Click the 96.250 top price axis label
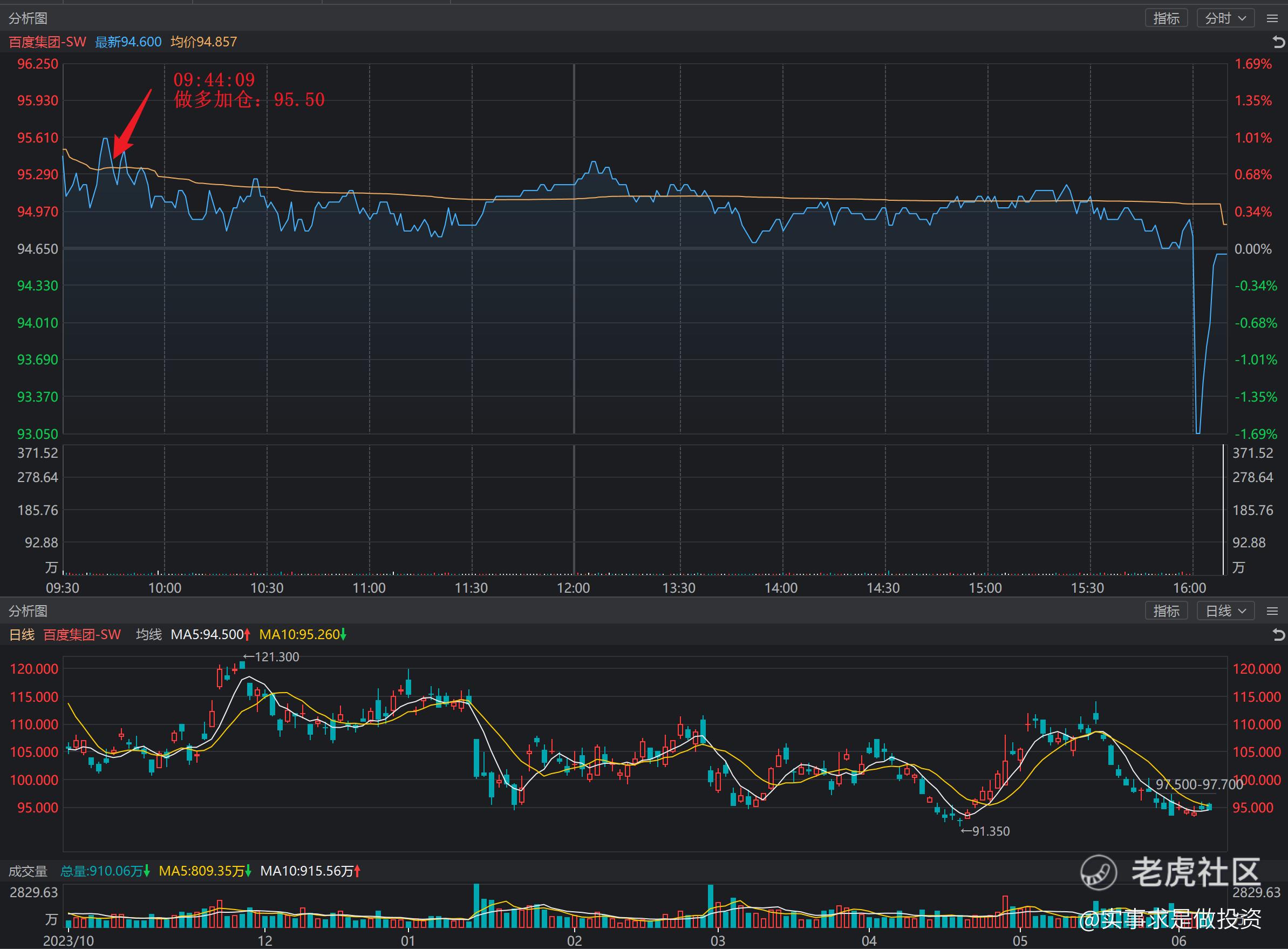 click(37, 64)
